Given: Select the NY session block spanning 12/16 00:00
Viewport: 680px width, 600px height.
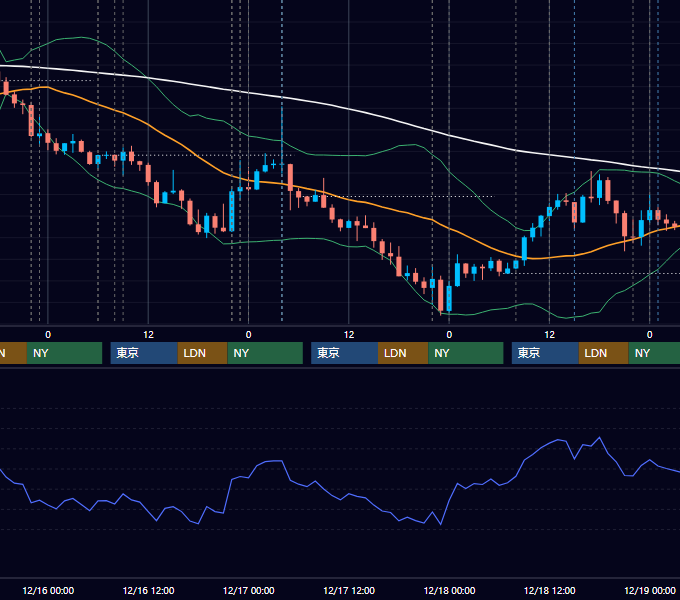Looking at the screenshot, I should tap(64, 353).
